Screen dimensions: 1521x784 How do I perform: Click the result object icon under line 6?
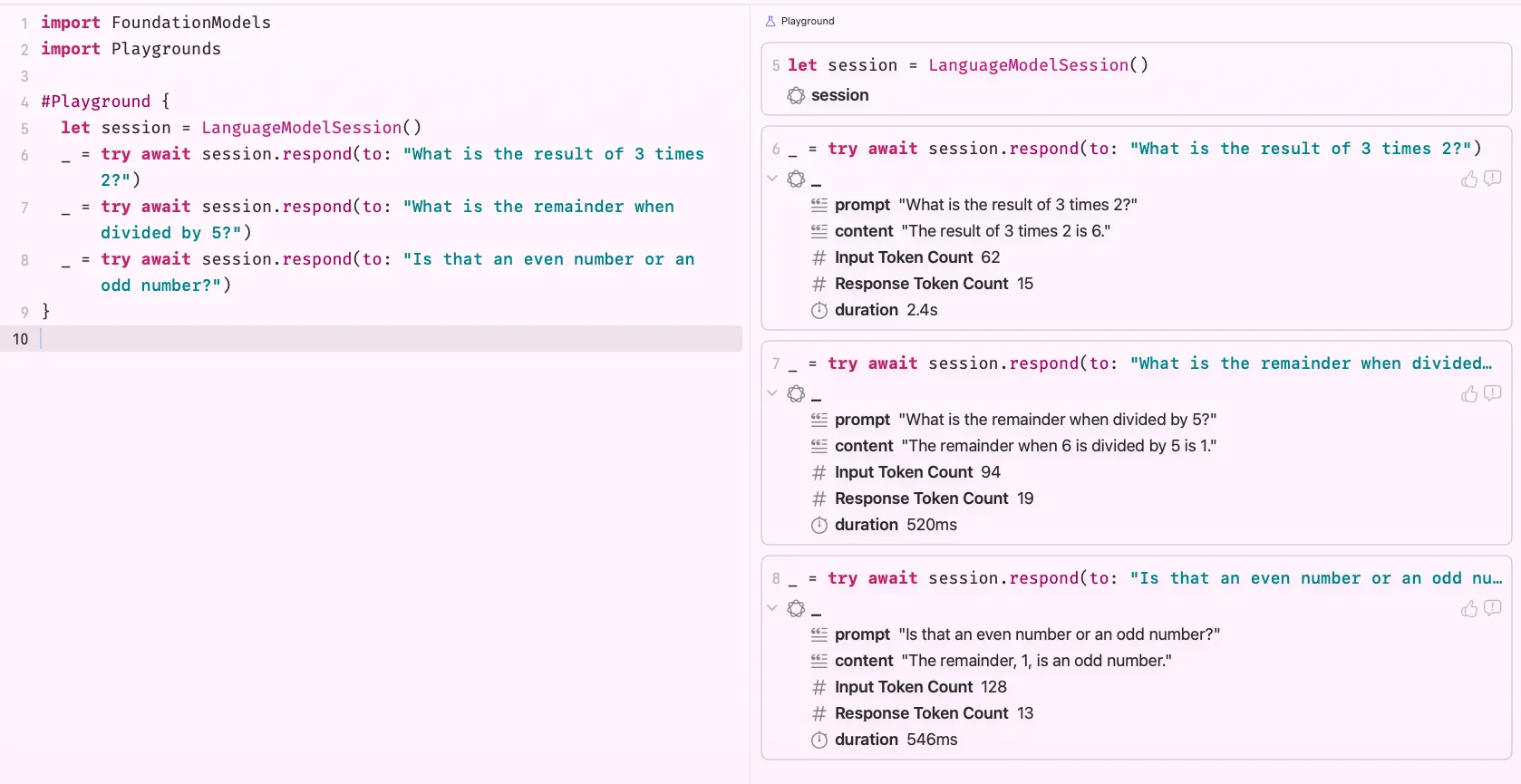coord(796,179)
